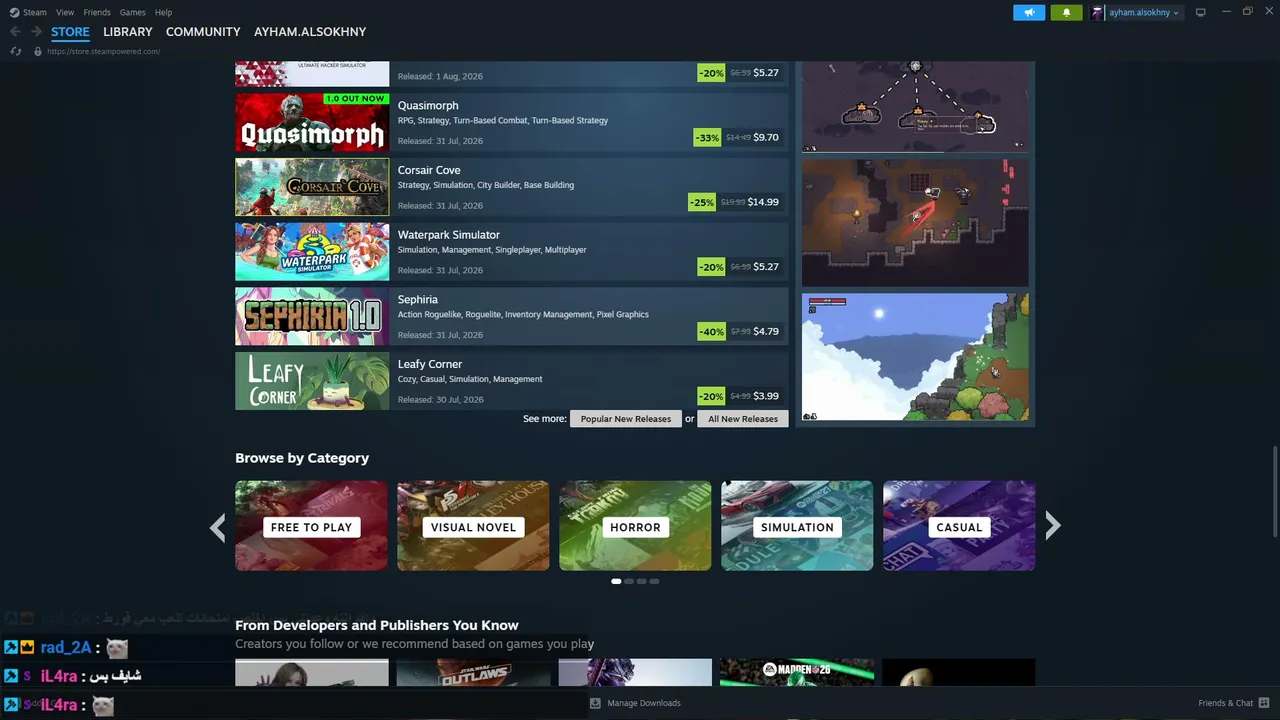Image resolution: width=1280 pixels, height=720 pixels.
Task: Open the Help menu
Action: click(163, 12)
